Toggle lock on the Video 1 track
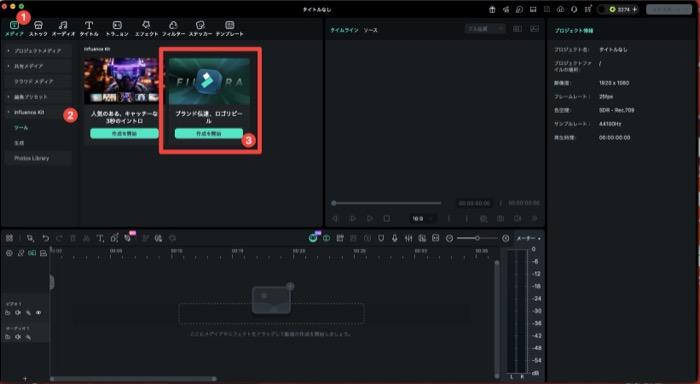 (8, 313)
